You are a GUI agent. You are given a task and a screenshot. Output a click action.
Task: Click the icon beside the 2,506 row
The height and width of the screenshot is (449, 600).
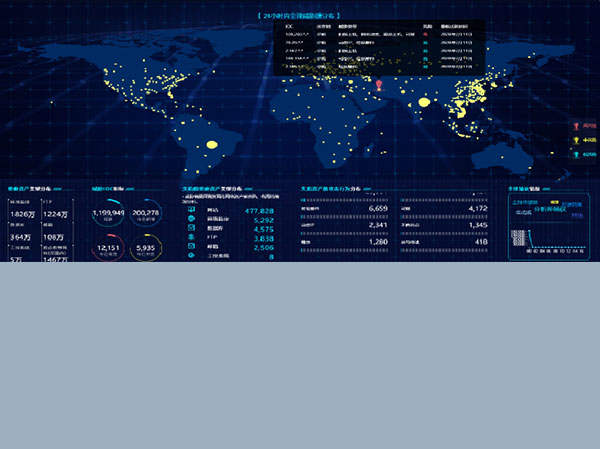coord(191,247)
